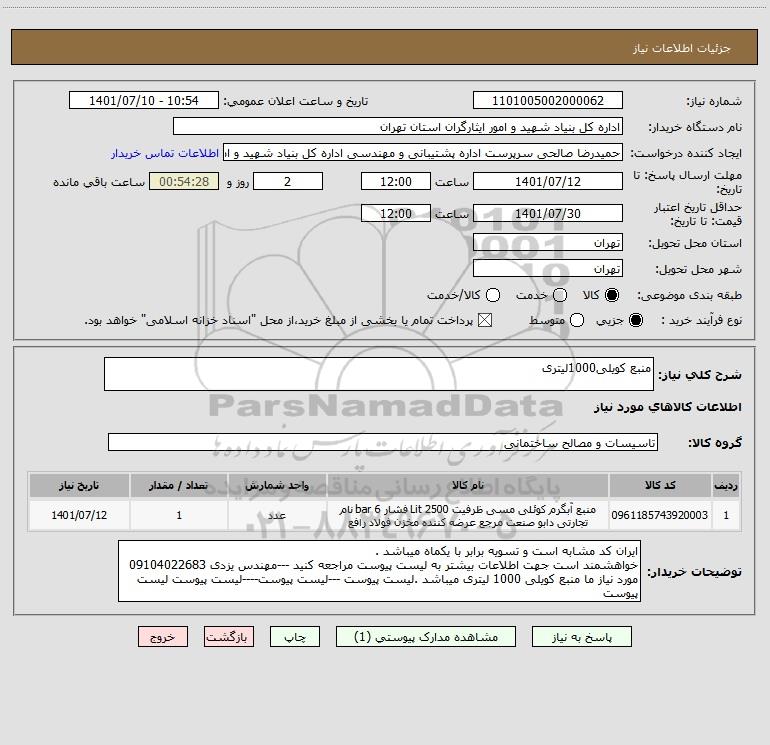Click the price validity time 12:00 field
Screen dimensions: 770x745
(x=396, y=213)
